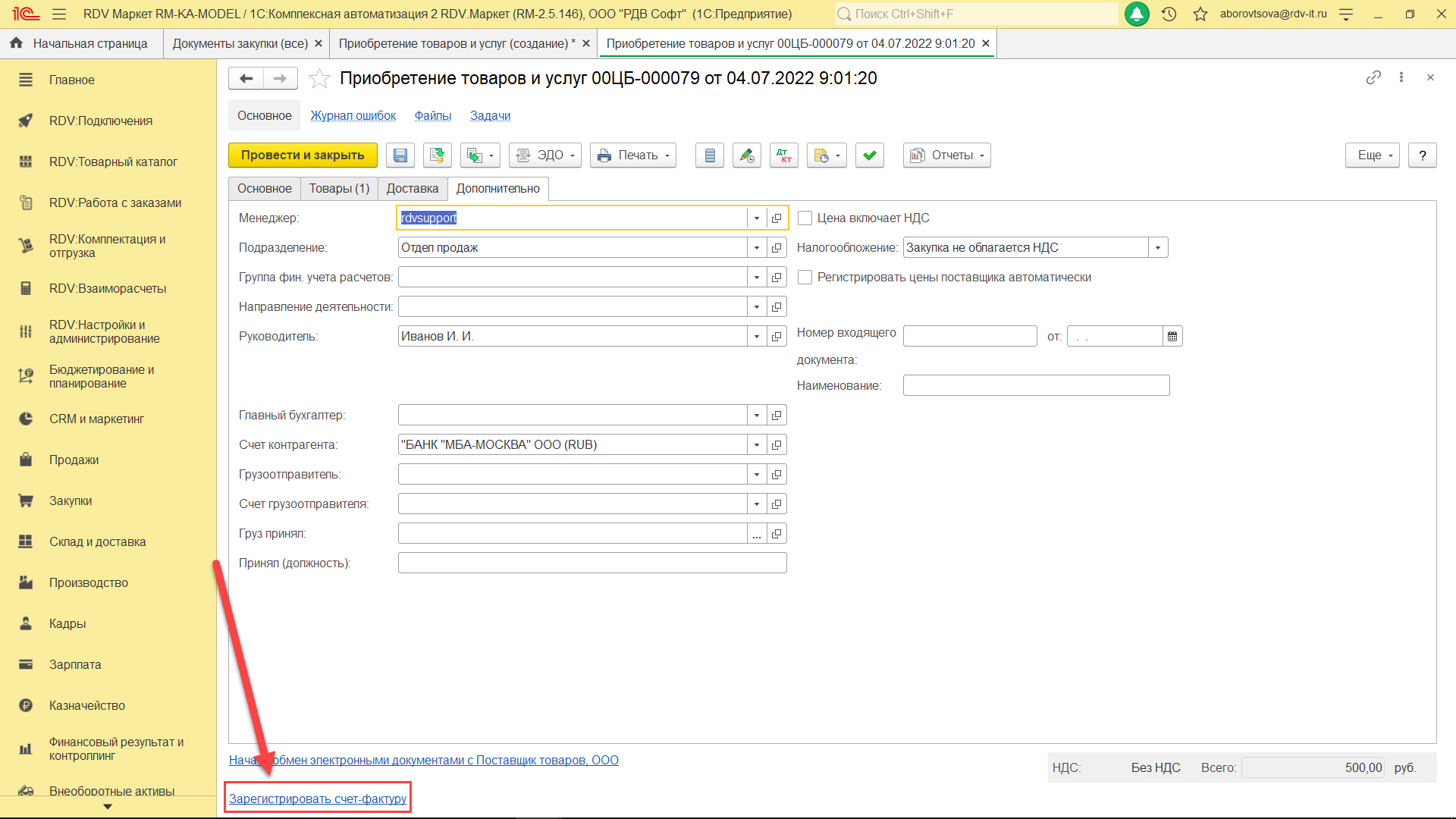Open the Отчеты dropdown button

pos(946,155)
